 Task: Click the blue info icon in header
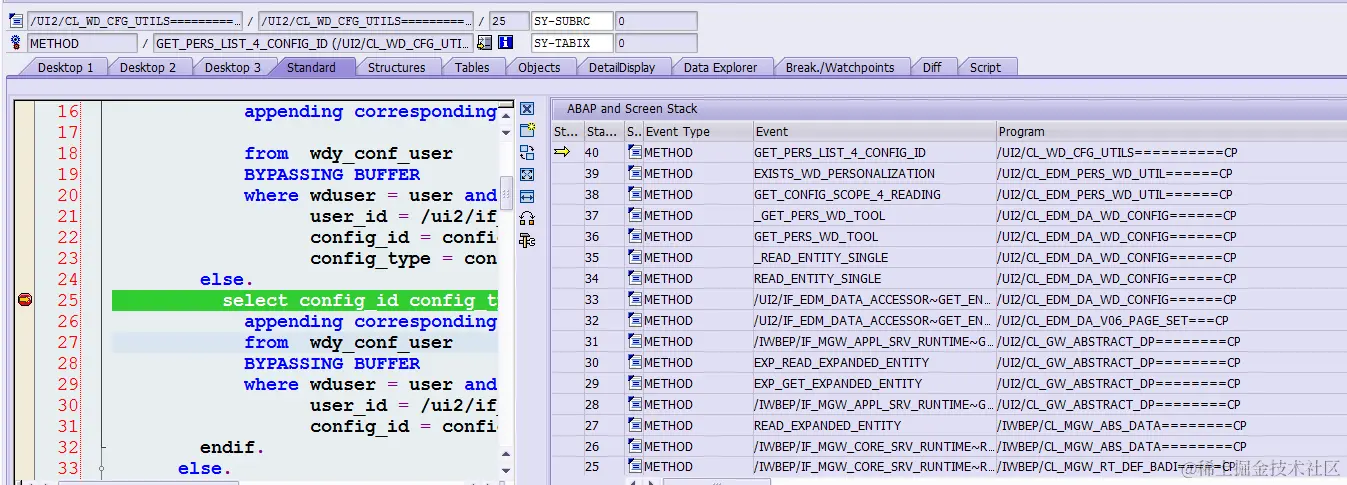tap(506, 43)
